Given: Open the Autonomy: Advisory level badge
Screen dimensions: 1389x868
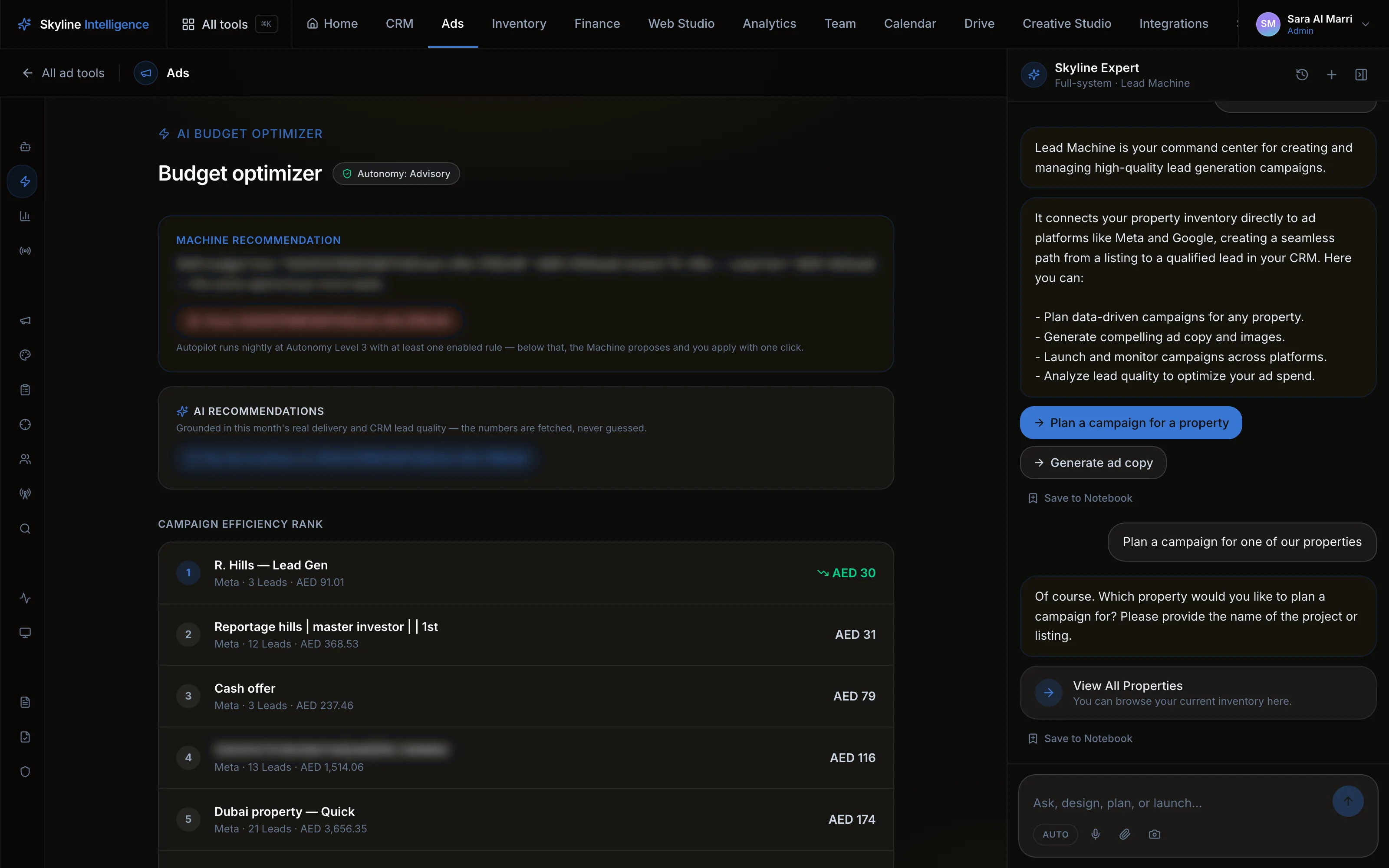Looking at the screenshot, I should 396,174.
